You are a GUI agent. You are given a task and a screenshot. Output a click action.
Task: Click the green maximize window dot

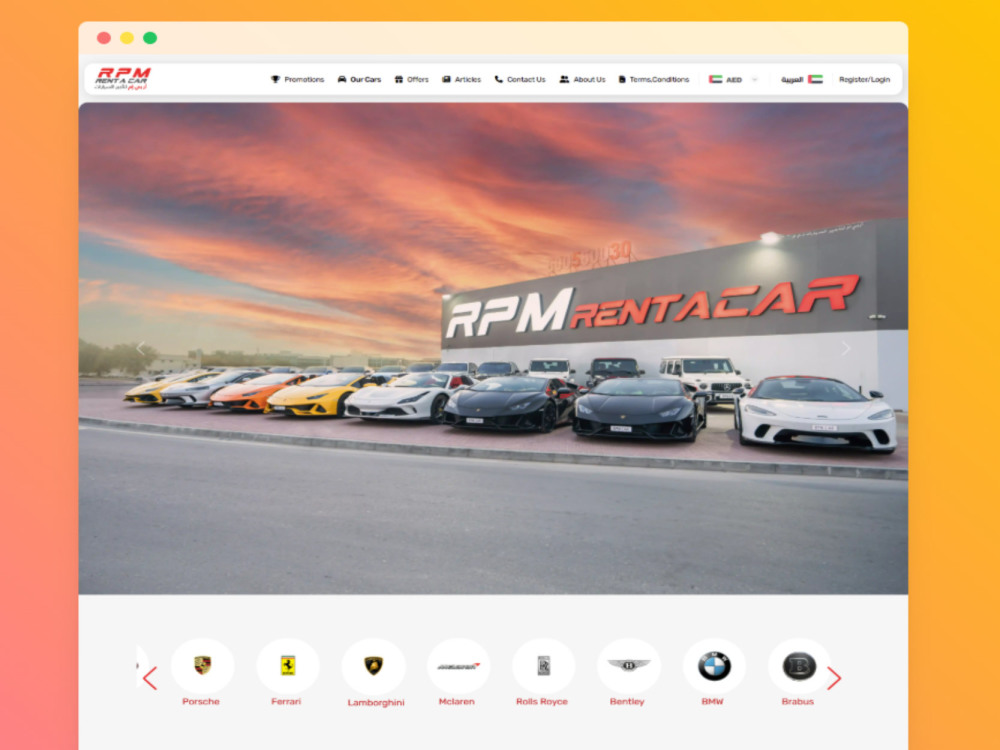150,38
